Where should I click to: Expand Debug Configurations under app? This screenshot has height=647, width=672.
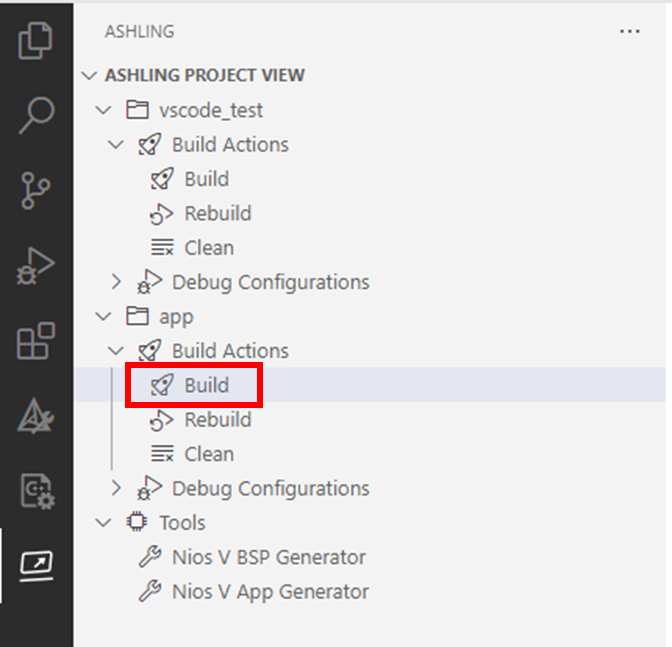click(x=116, y=488)
